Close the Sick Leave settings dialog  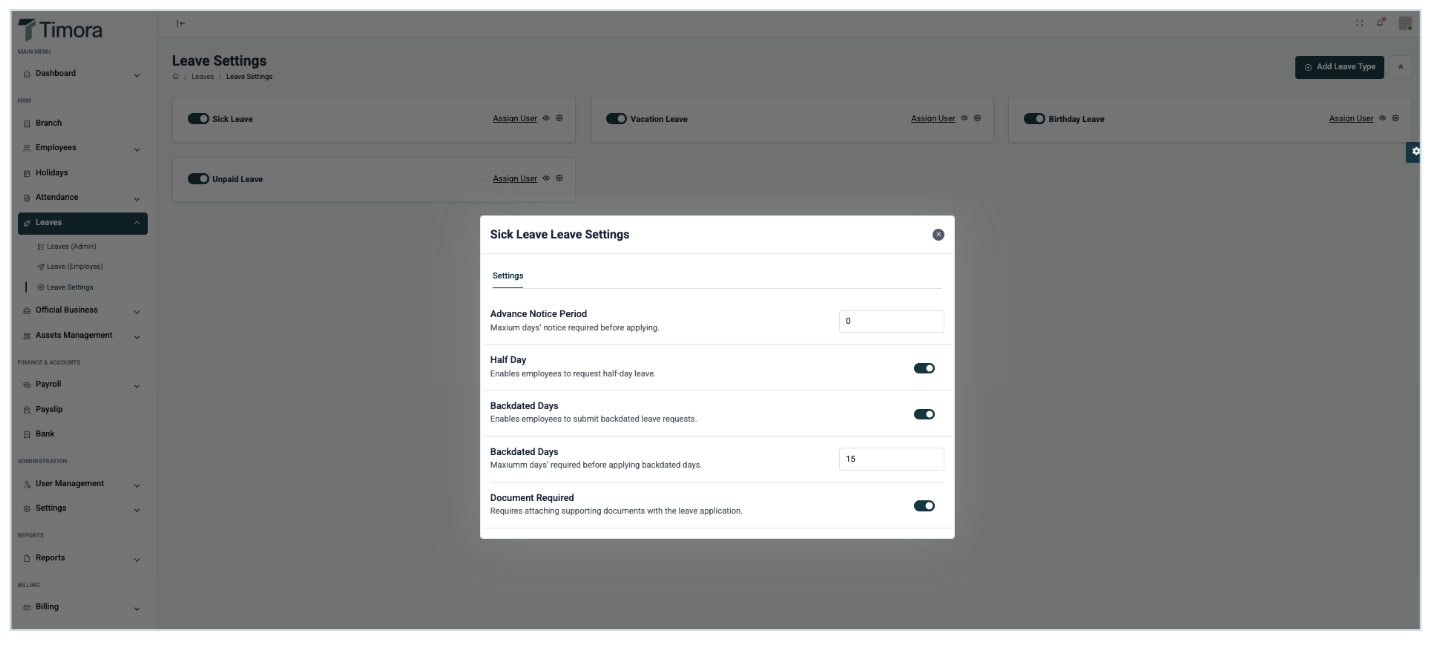click(x=938, y=234)
